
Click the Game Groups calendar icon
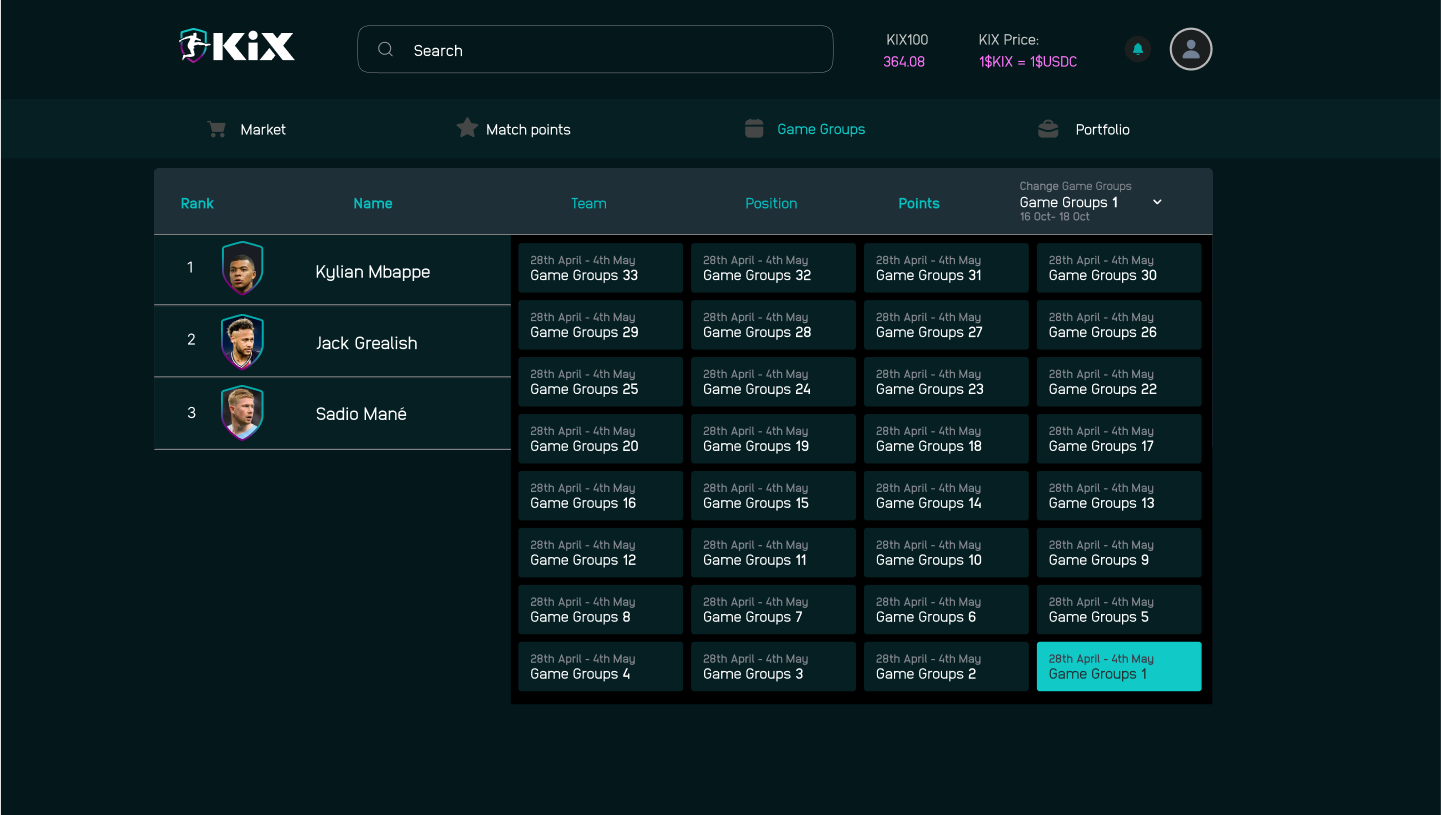coord(755,128)
